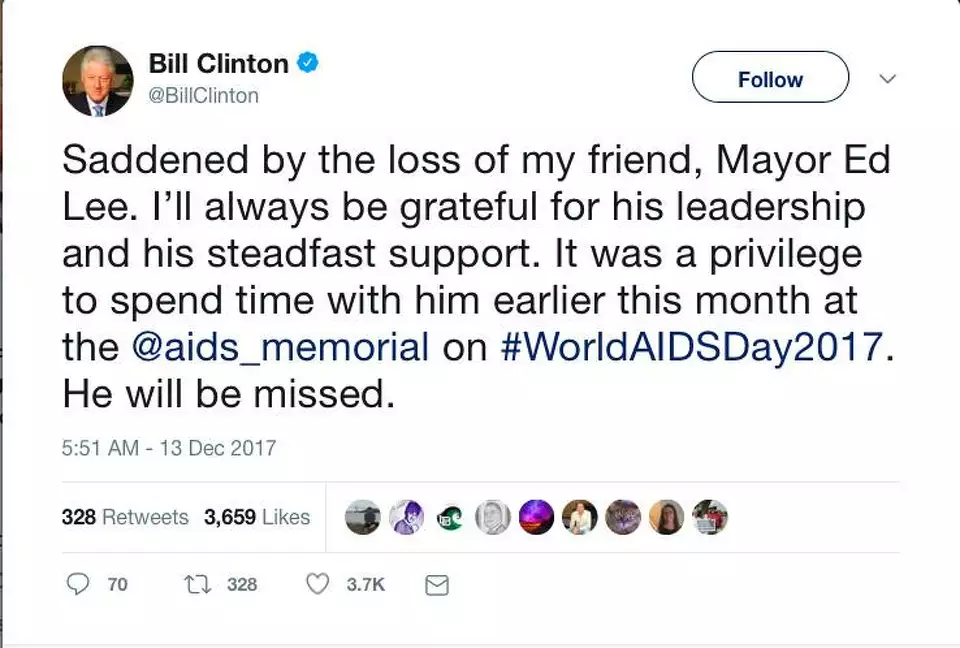Open the @aids_memorial mention link
The width and height of the screenshot is (960, 648).
pos(280,346)
